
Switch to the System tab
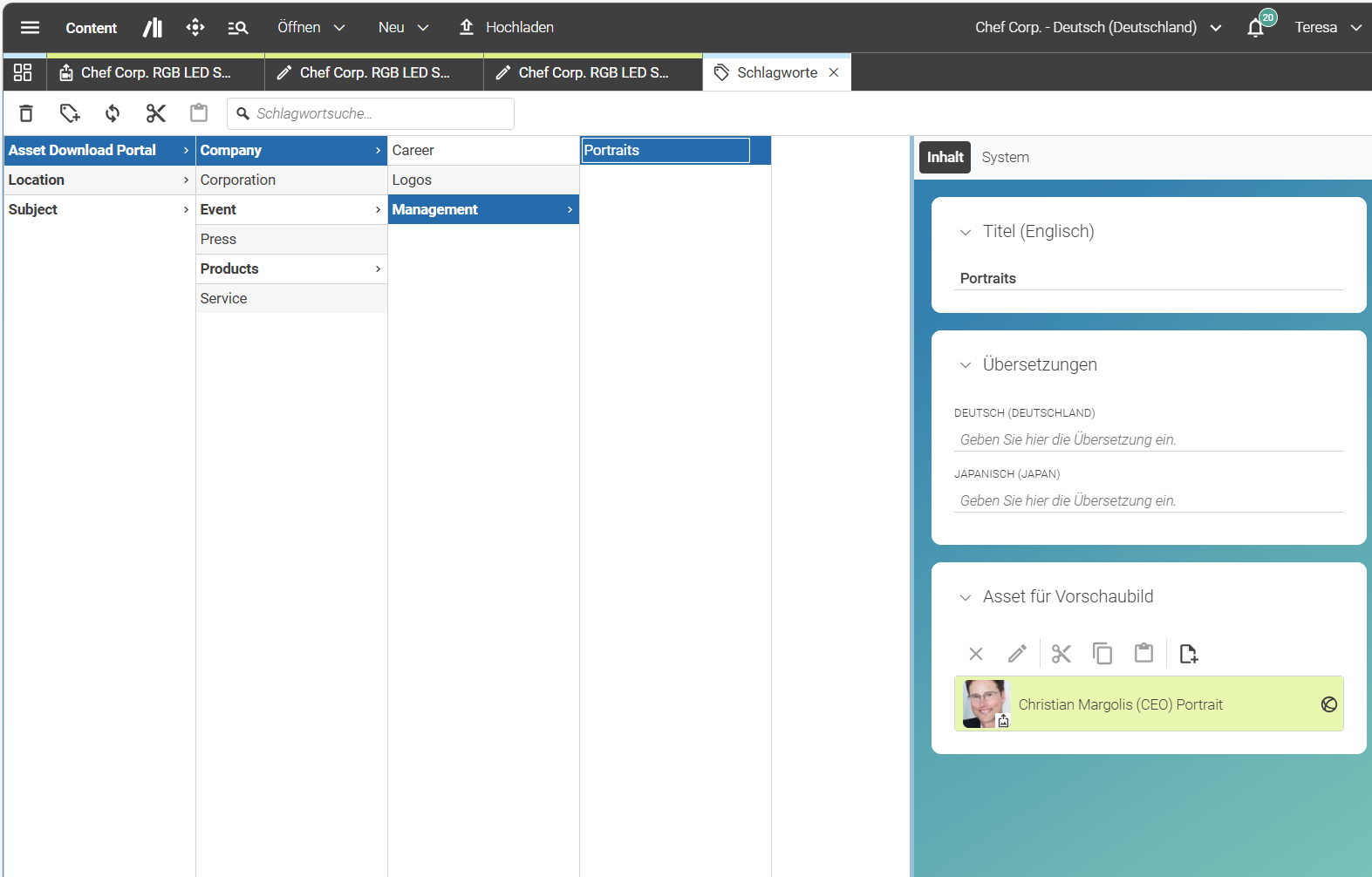coord(1005,157)
